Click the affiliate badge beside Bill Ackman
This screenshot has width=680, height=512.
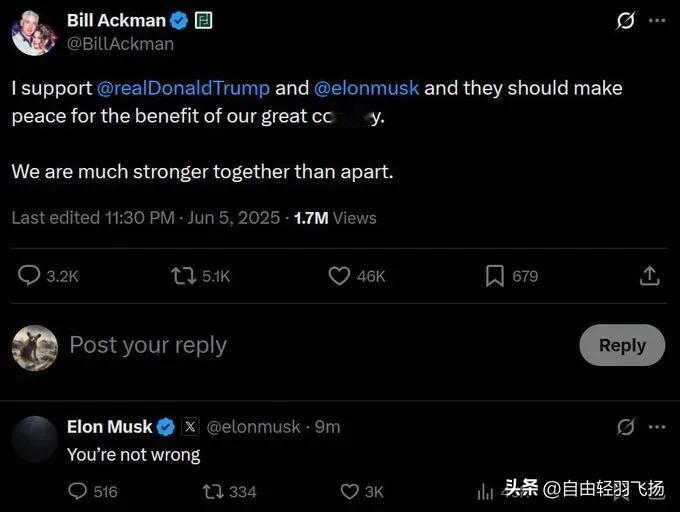204,20
